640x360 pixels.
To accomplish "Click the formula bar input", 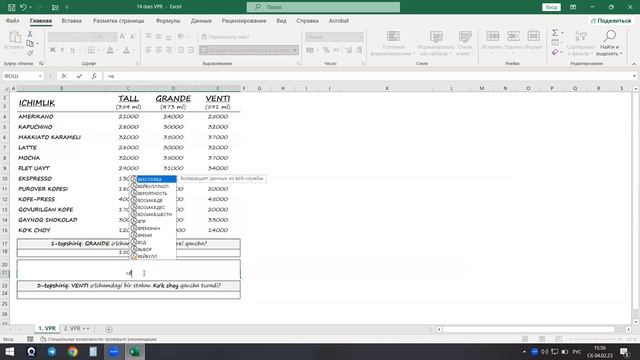I will (x=367, y=76).
